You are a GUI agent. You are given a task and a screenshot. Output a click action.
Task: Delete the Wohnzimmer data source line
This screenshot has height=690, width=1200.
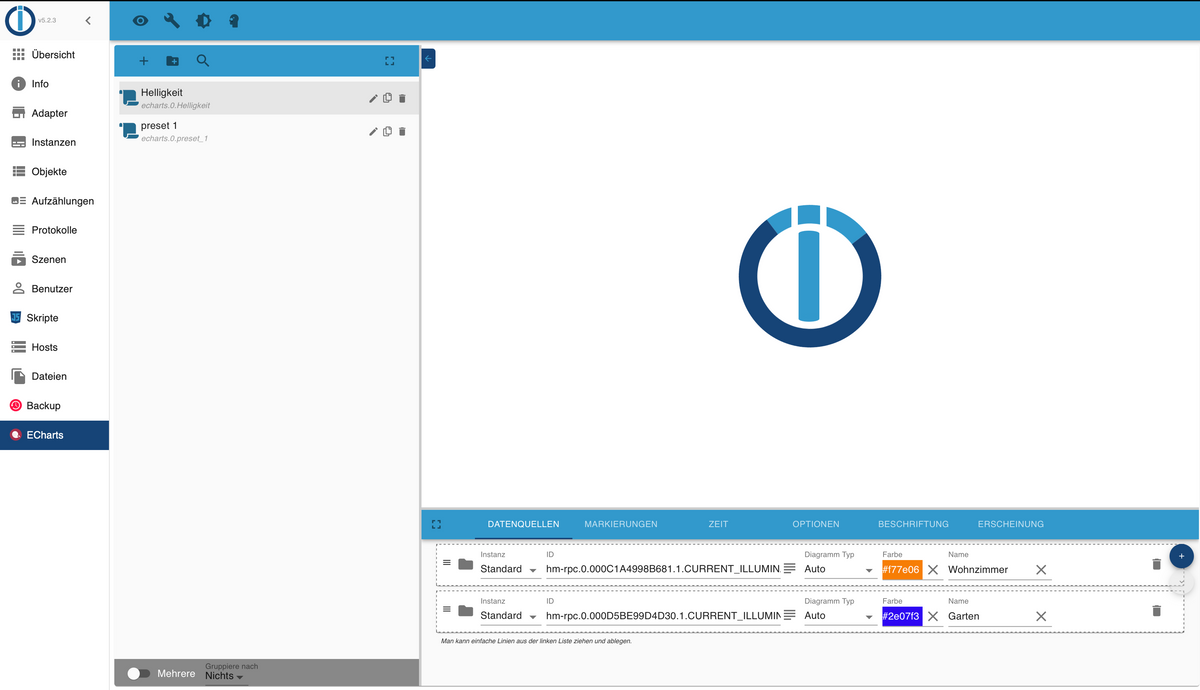(1157, 564)
